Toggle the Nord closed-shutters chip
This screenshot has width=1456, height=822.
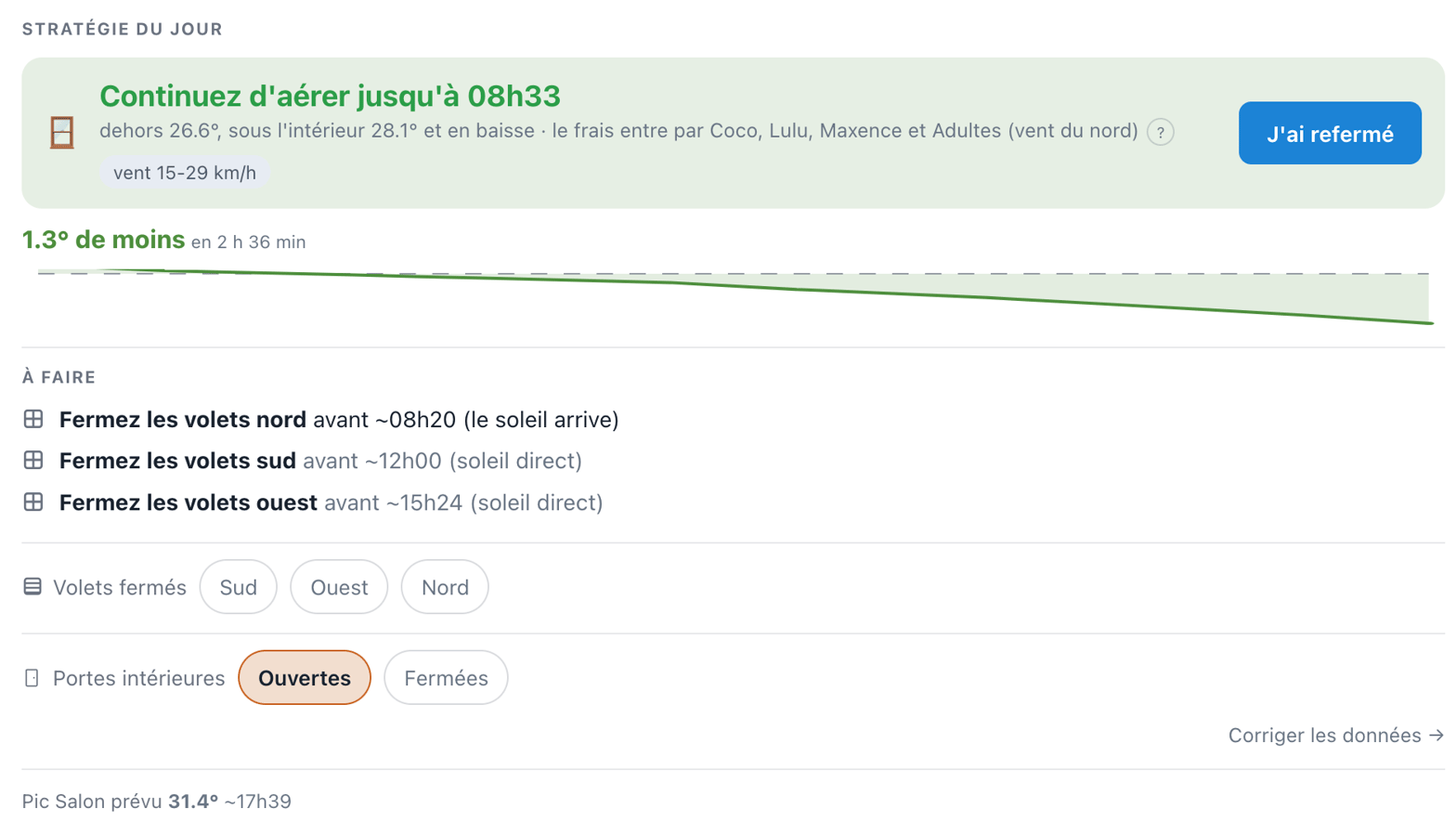tap(445, 587)
